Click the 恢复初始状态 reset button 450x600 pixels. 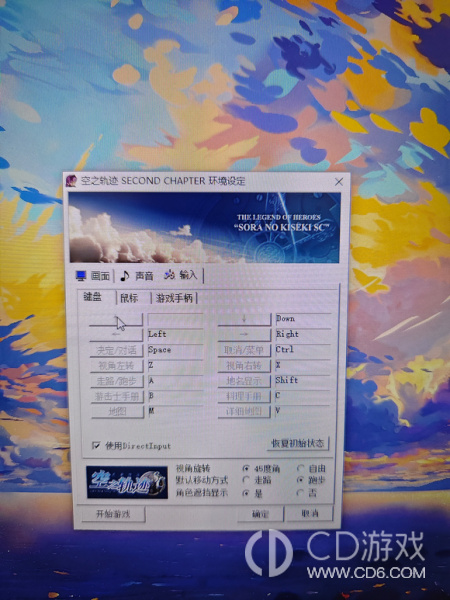(298, 443)
